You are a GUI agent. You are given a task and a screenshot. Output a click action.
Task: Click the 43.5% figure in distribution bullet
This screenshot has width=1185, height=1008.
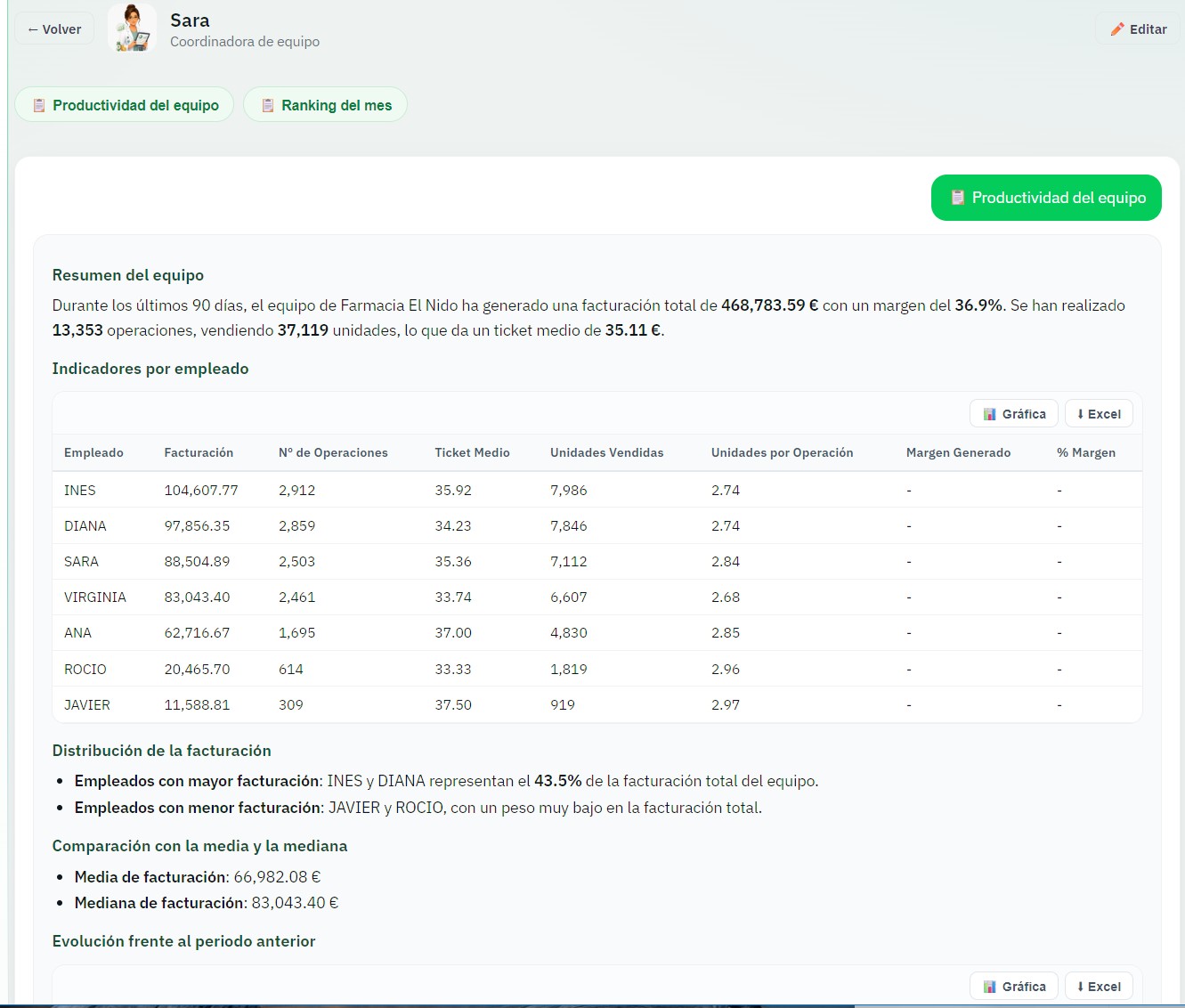coord(557,781)
